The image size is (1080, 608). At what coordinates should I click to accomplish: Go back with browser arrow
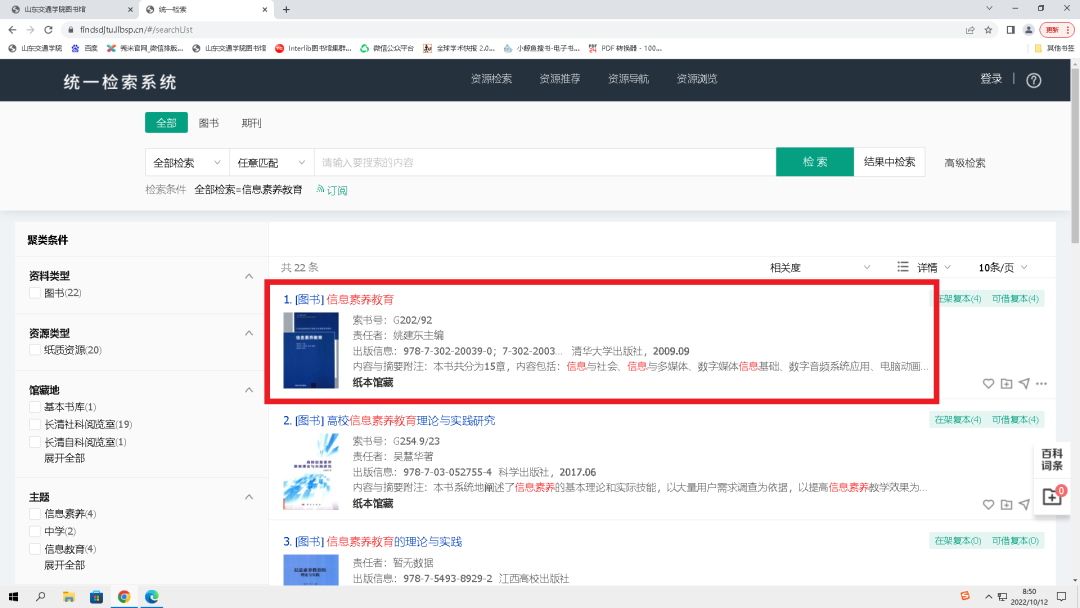coord(12,30)
